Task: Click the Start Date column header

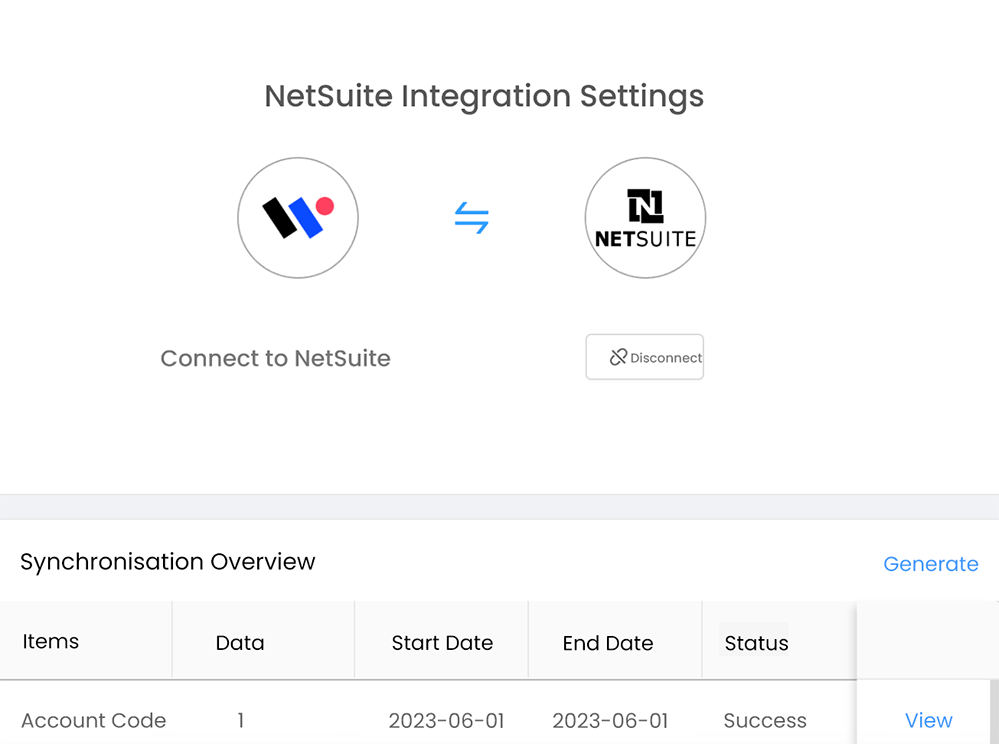Action: 442,643
